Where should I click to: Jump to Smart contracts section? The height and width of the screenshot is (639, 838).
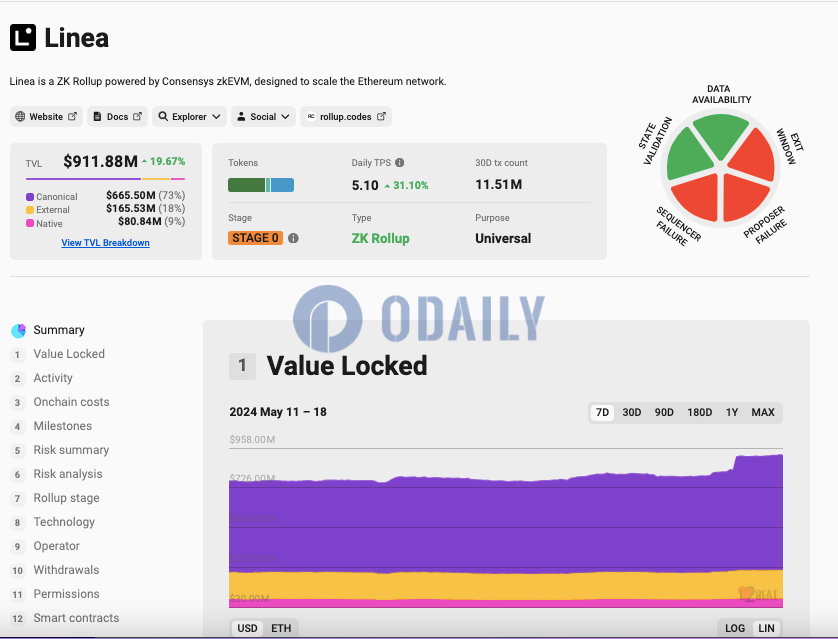(x=76, y=618)
